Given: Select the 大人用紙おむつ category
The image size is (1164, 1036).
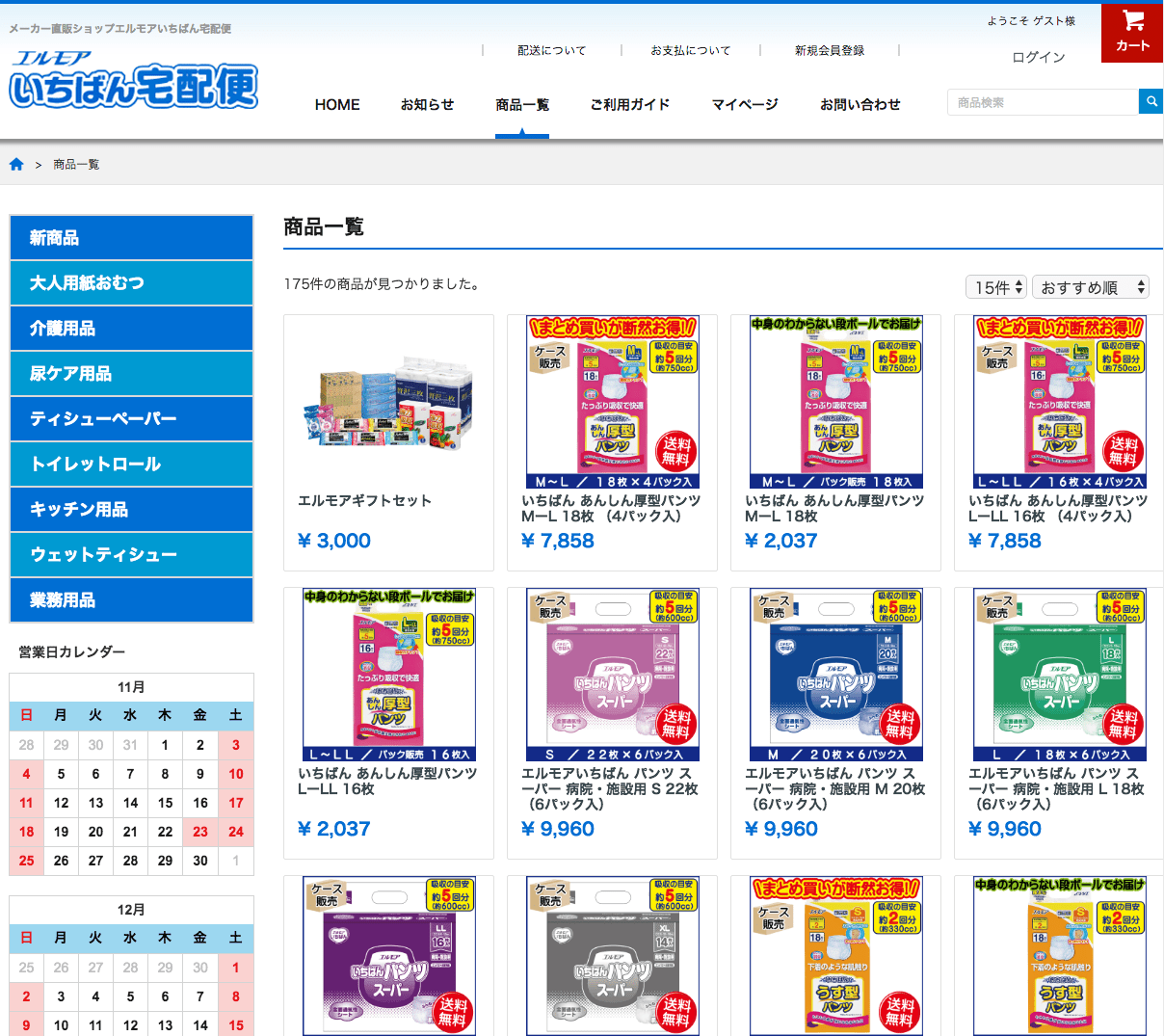Looking at the screenshot, I should coord(131,282).
